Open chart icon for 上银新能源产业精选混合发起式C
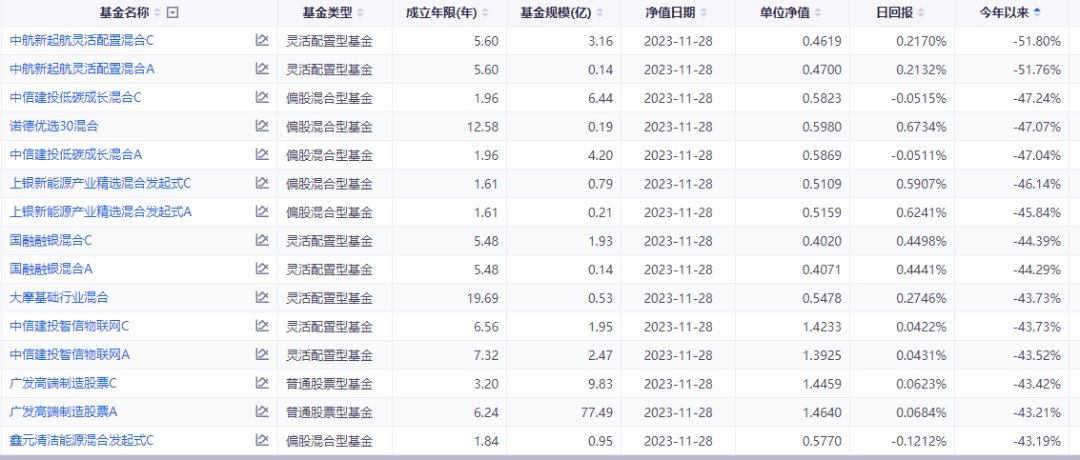The image size is (1080, 460). pyautogui.click(x=262, y=183)
